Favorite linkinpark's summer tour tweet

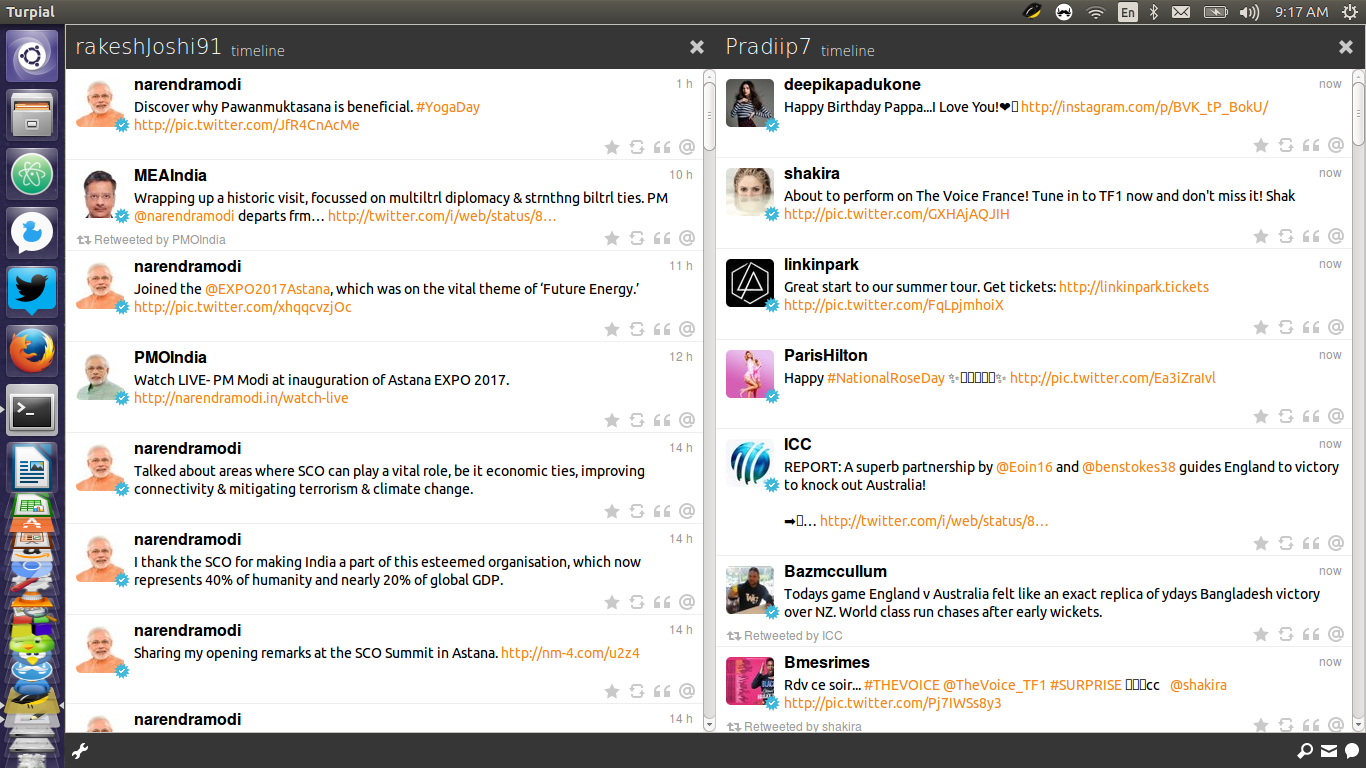pyautogui.click(x=1261, y=327)
